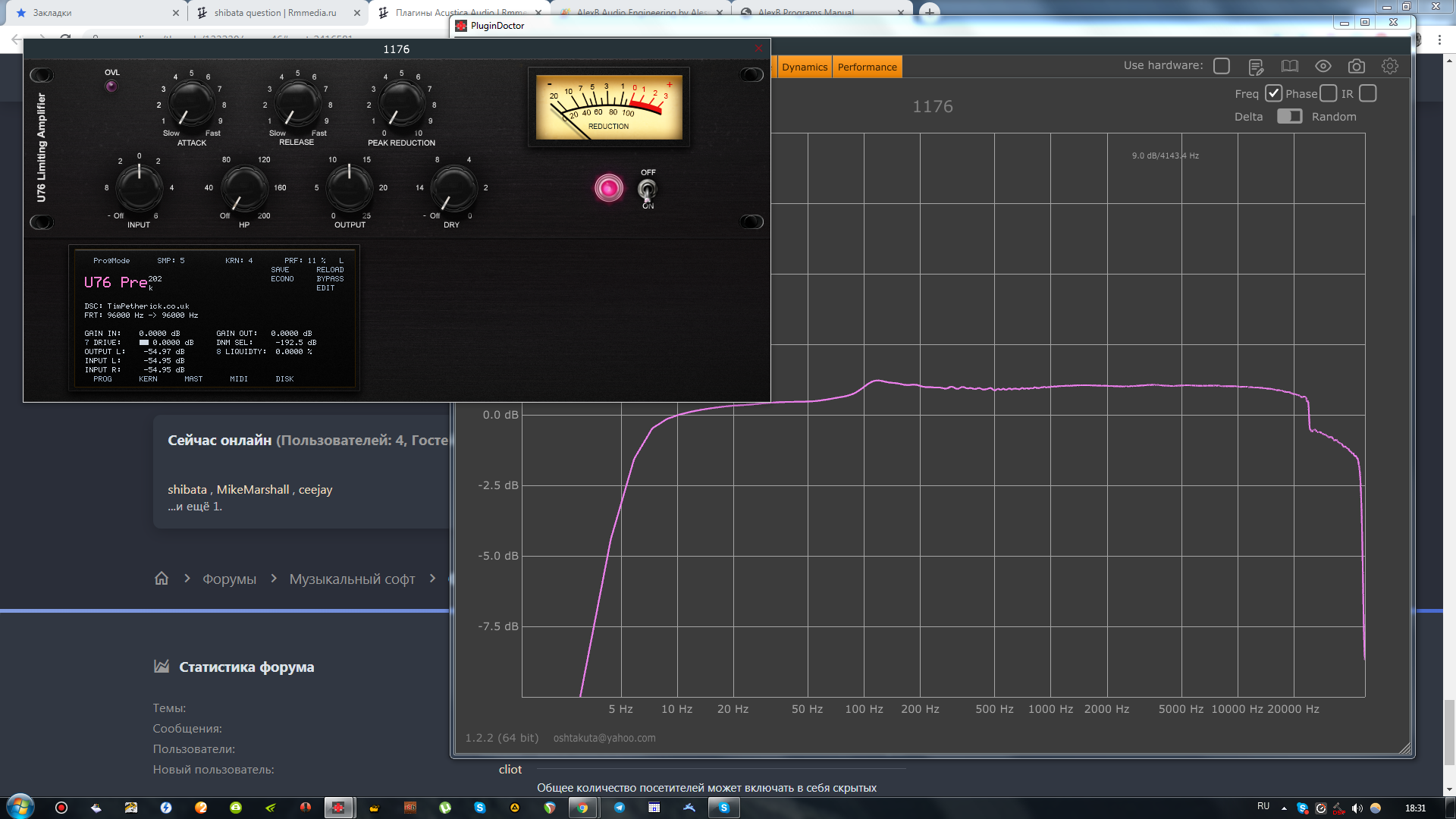
Task: Click the Skype icon in the system tray
Action: (1302, 808)
